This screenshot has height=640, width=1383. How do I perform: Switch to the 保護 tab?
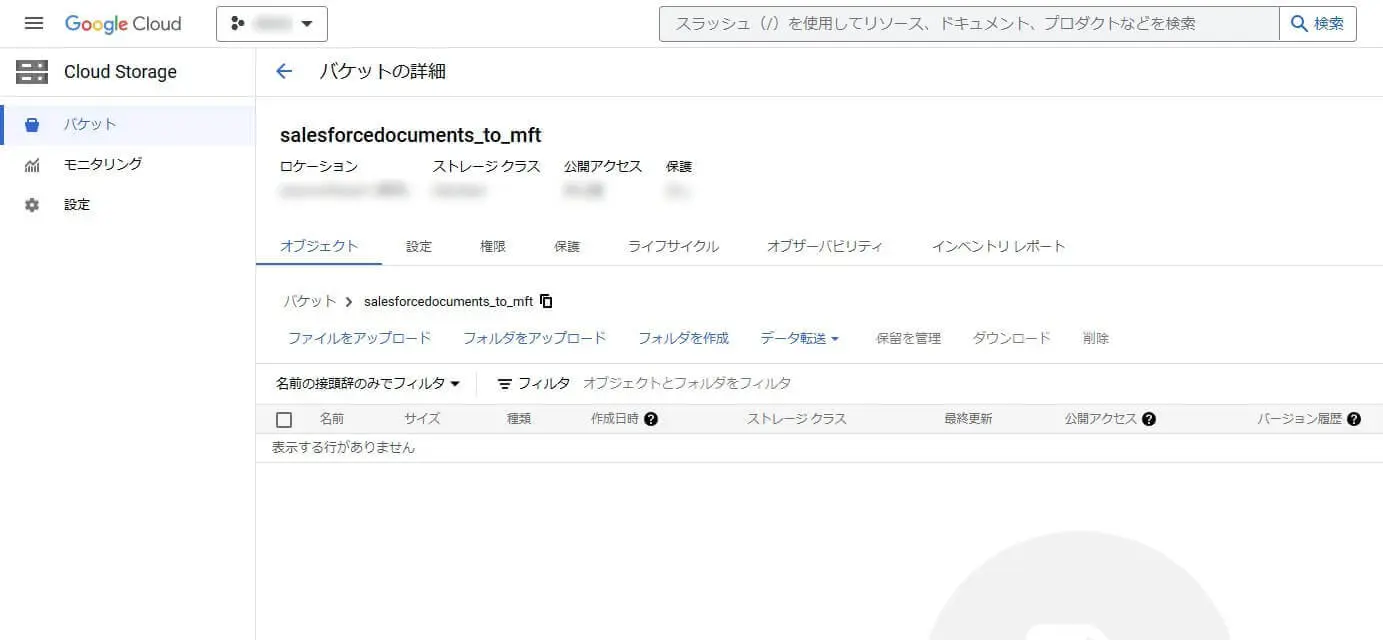[x=567, y=246]
